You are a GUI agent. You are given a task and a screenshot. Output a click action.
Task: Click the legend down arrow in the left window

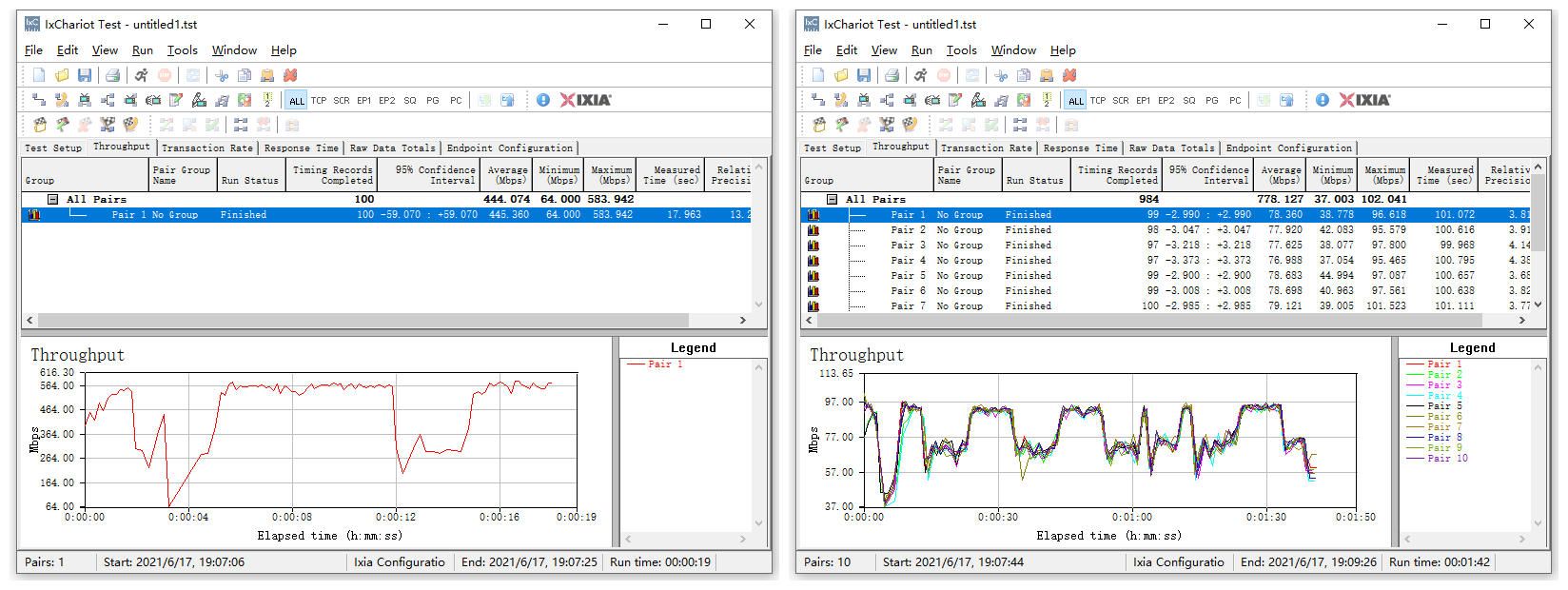tap(759, 523)
